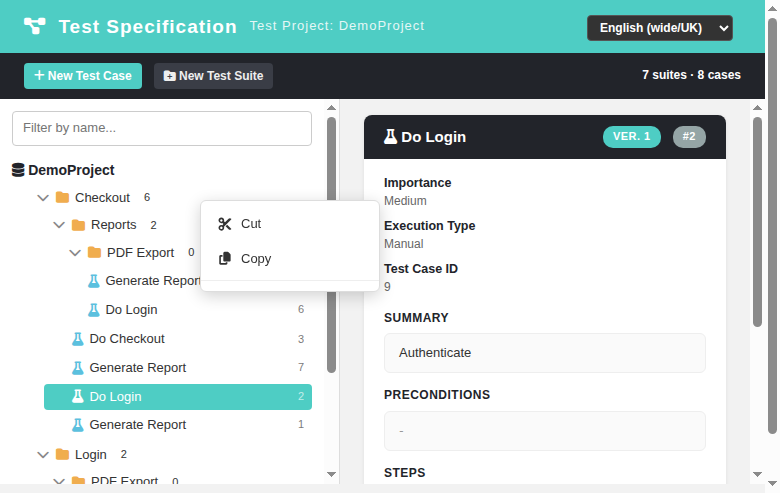The image size is (780, 493).
Task: Collapse the PDF Export chevron under Reports
Action: click(x=75, y=253)
